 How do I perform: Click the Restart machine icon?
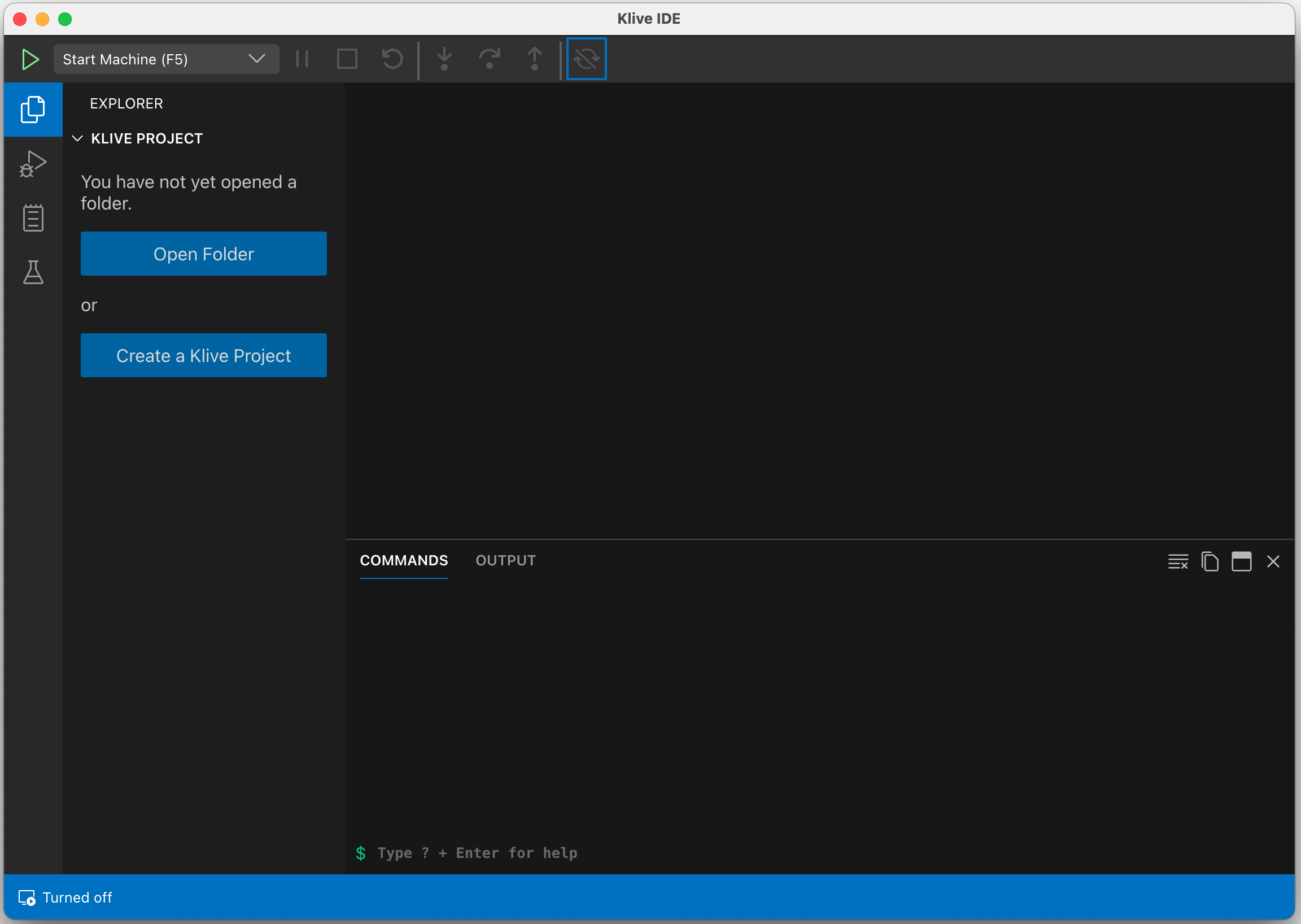[392, 59]
